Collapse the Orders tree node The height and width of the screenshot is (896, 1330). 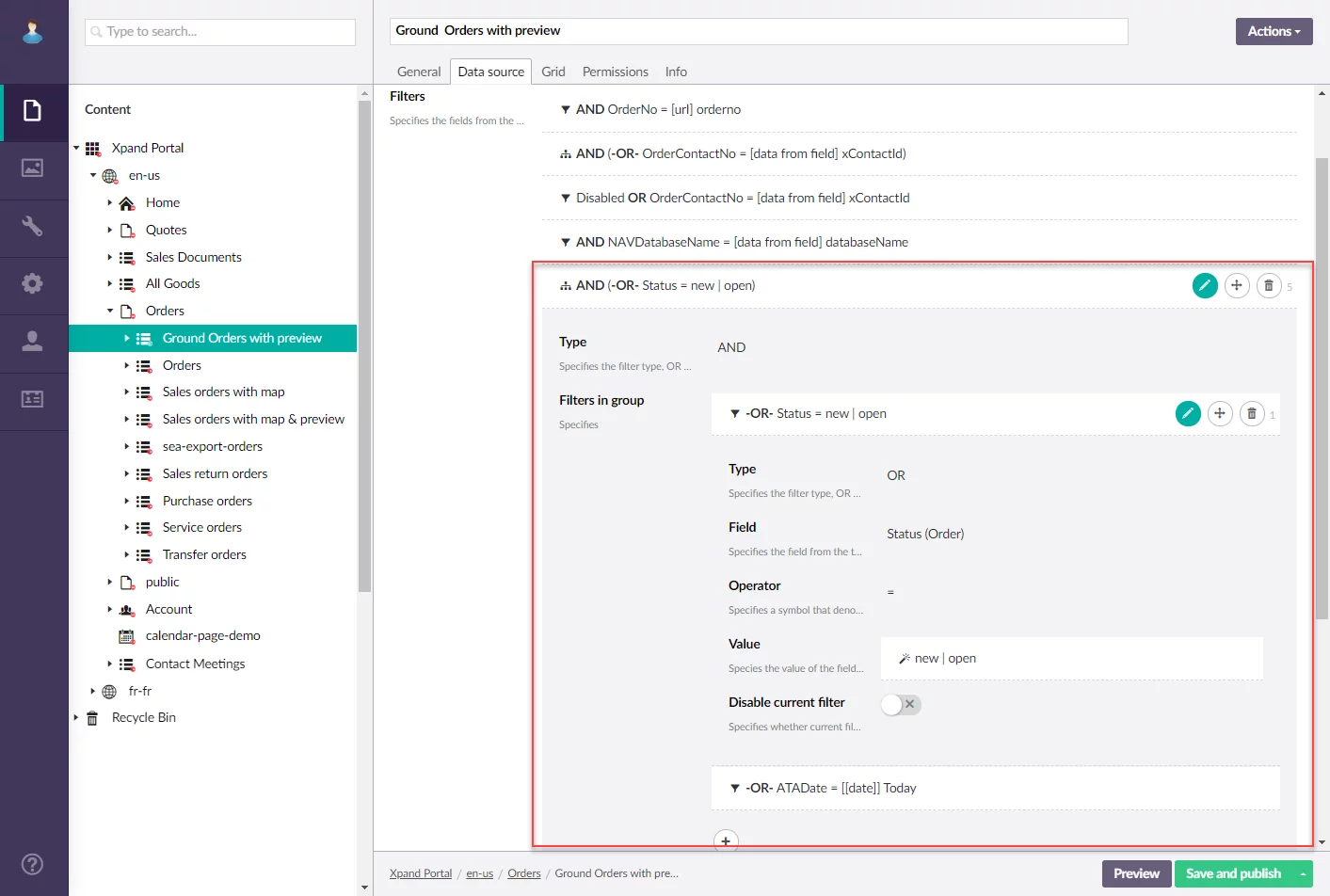pyautogui.click(x=110, y=311)
